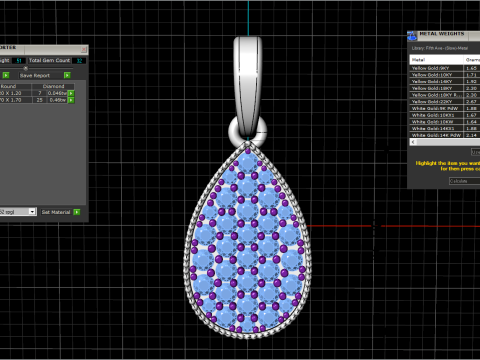This screenshot has height=360, width=480.
Task: Click the green arrow left of Save Report
Action: 6,75
